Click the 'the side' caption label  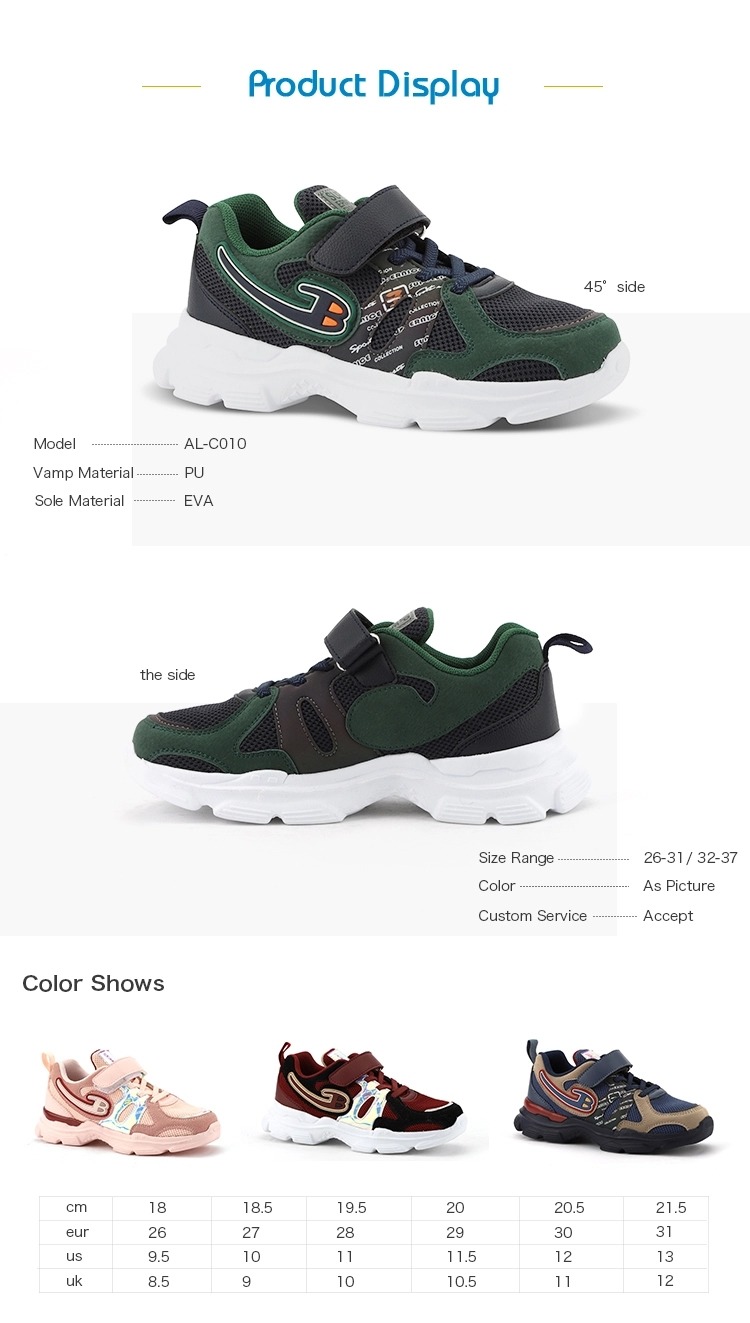167,675
